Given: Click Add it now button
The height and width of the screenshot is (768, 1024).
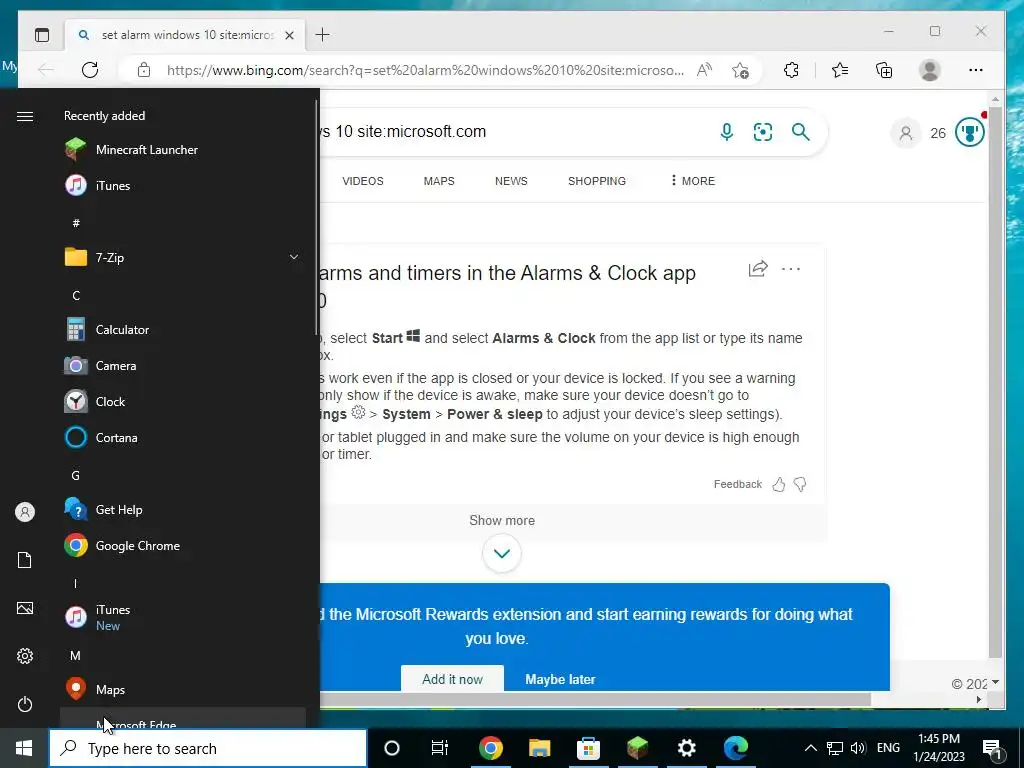Looking at the screenshot, I should click(x=452, y=679).
